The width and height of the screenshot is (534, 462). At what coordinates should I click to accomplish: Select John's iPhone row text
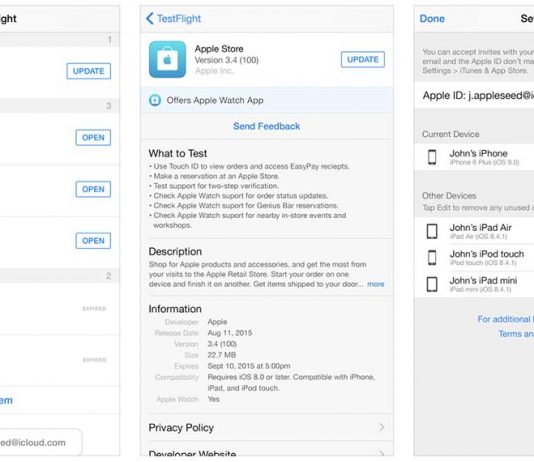point(478,153)
